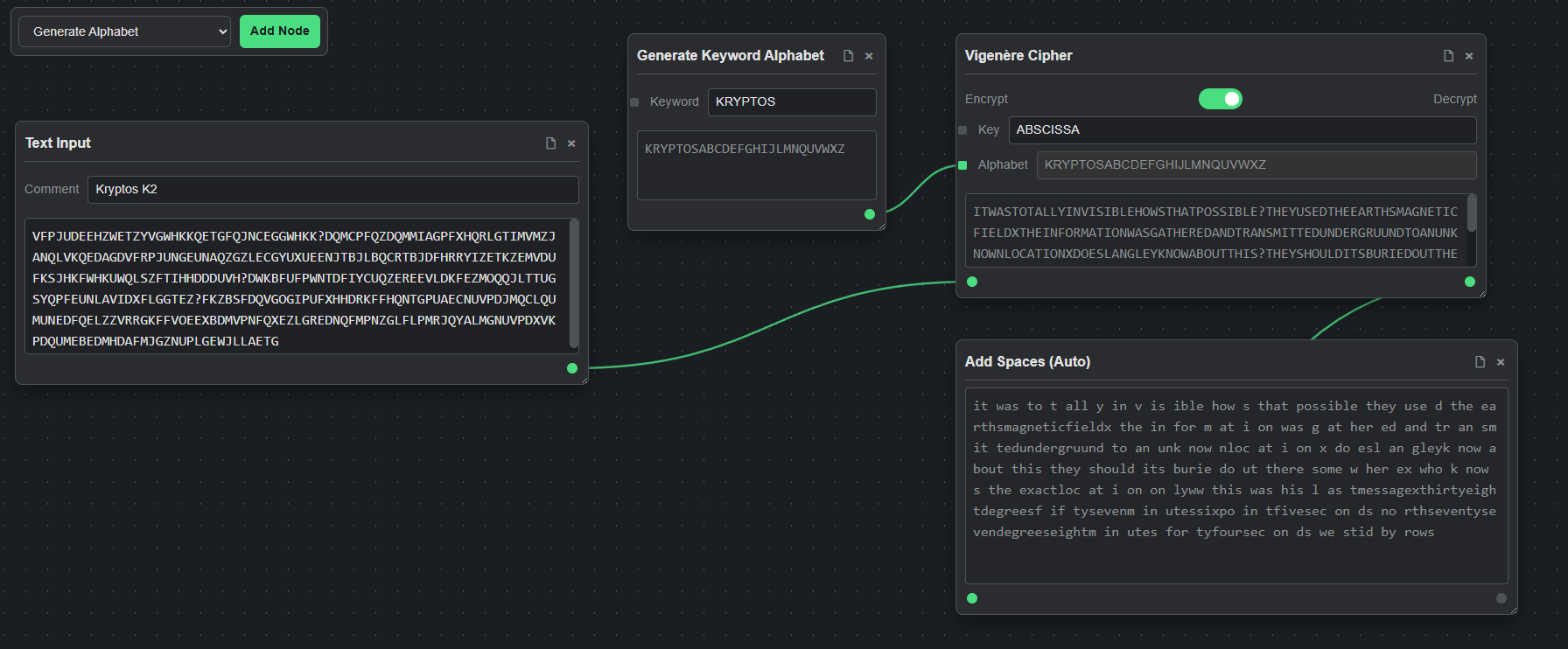Click the Text Input ciphertext scrollbar
The width and height of the screenshot is (1568, 649).
point(574,284)
